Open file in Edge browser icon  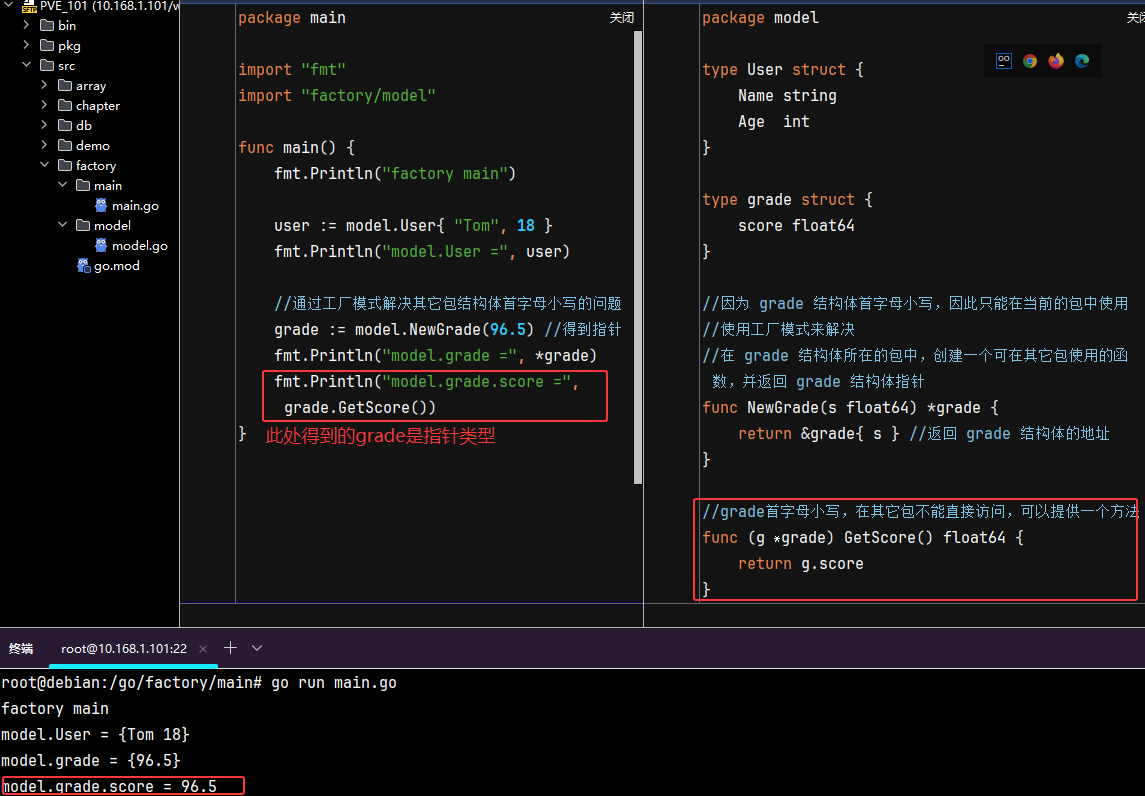point(1082,61)
